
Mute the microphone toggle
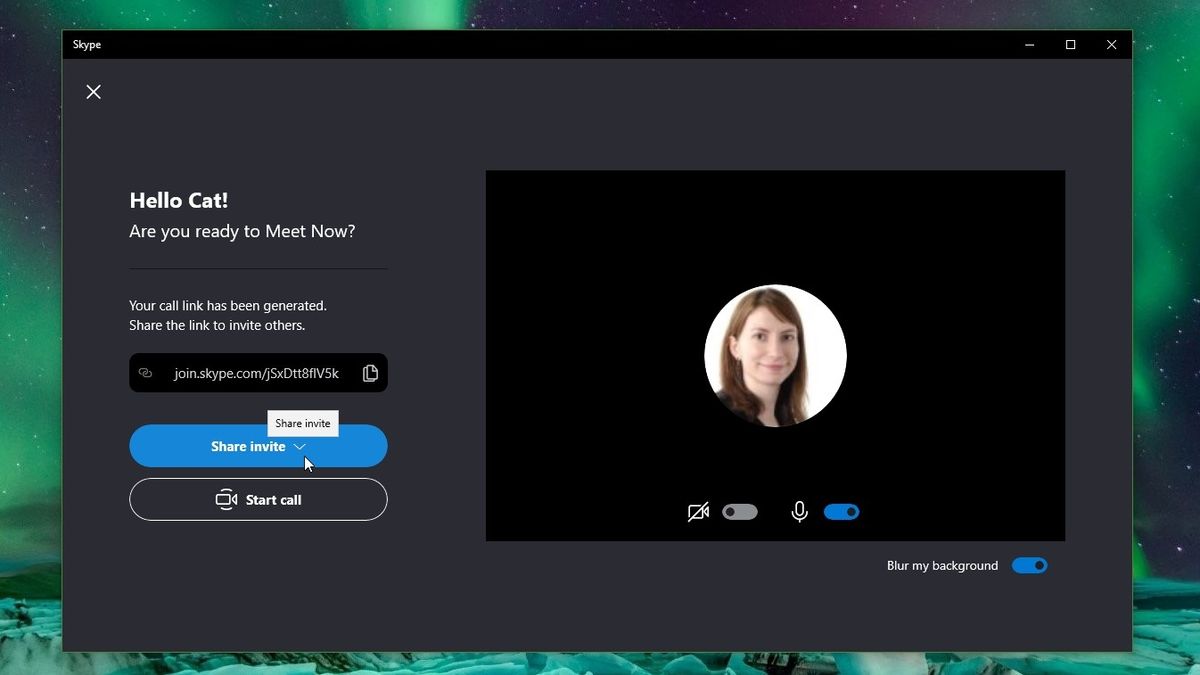tap(842, 511)
